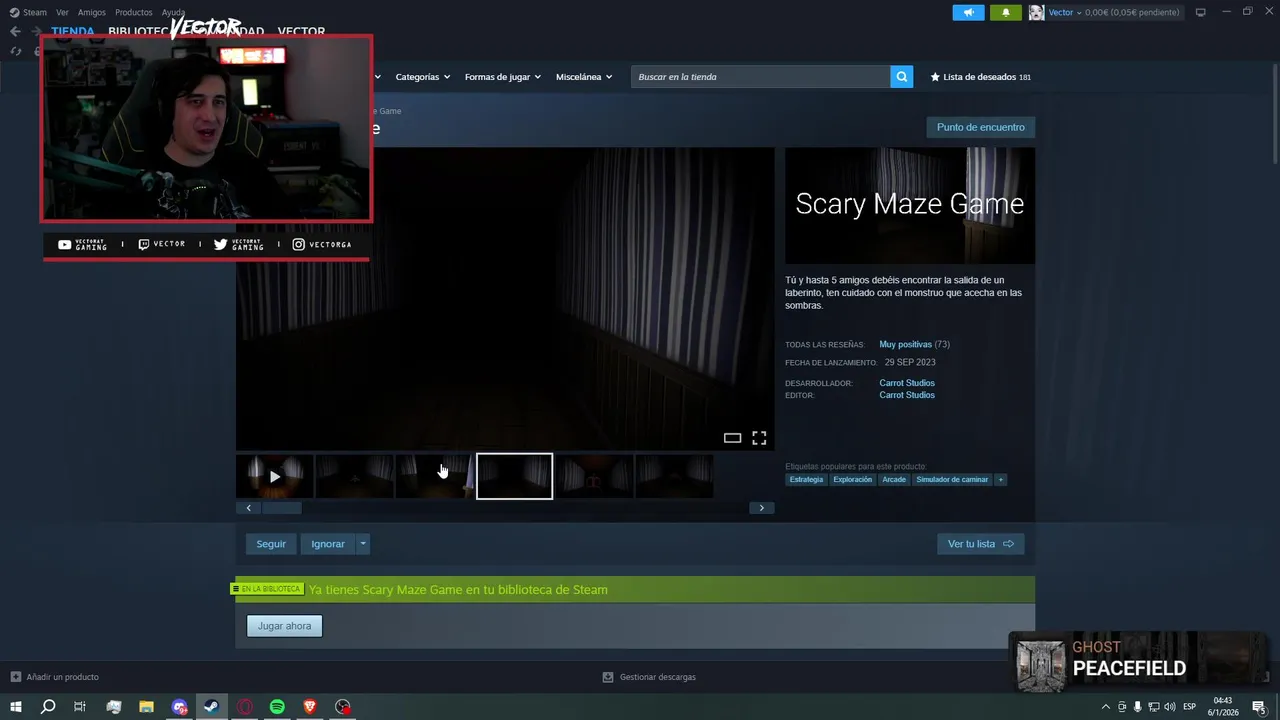The image size is (1280, 720).
Task: Open the green notifications bell
Action: coord(1005,12)
